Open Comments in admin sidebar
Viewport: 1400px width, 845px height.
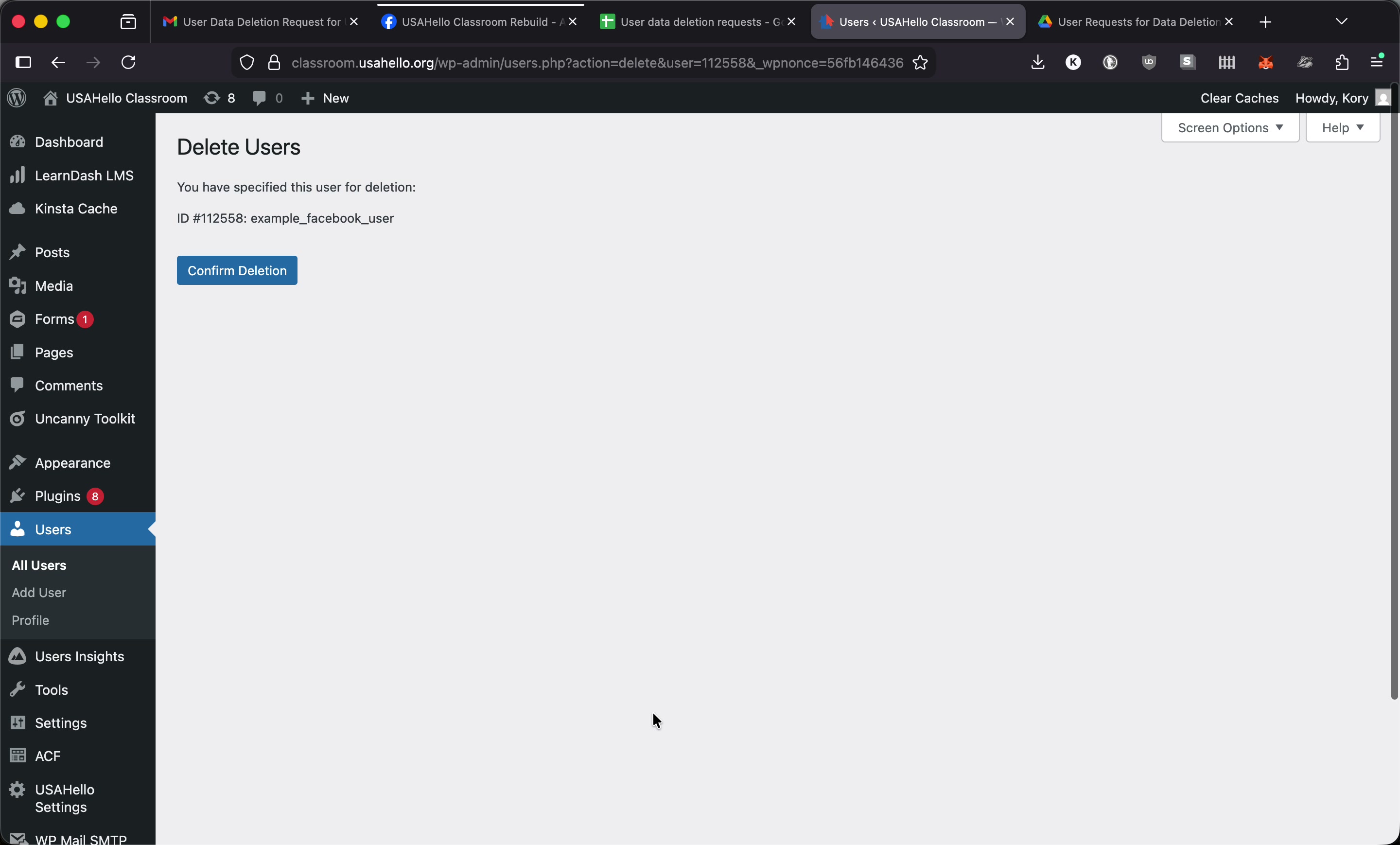78,385
